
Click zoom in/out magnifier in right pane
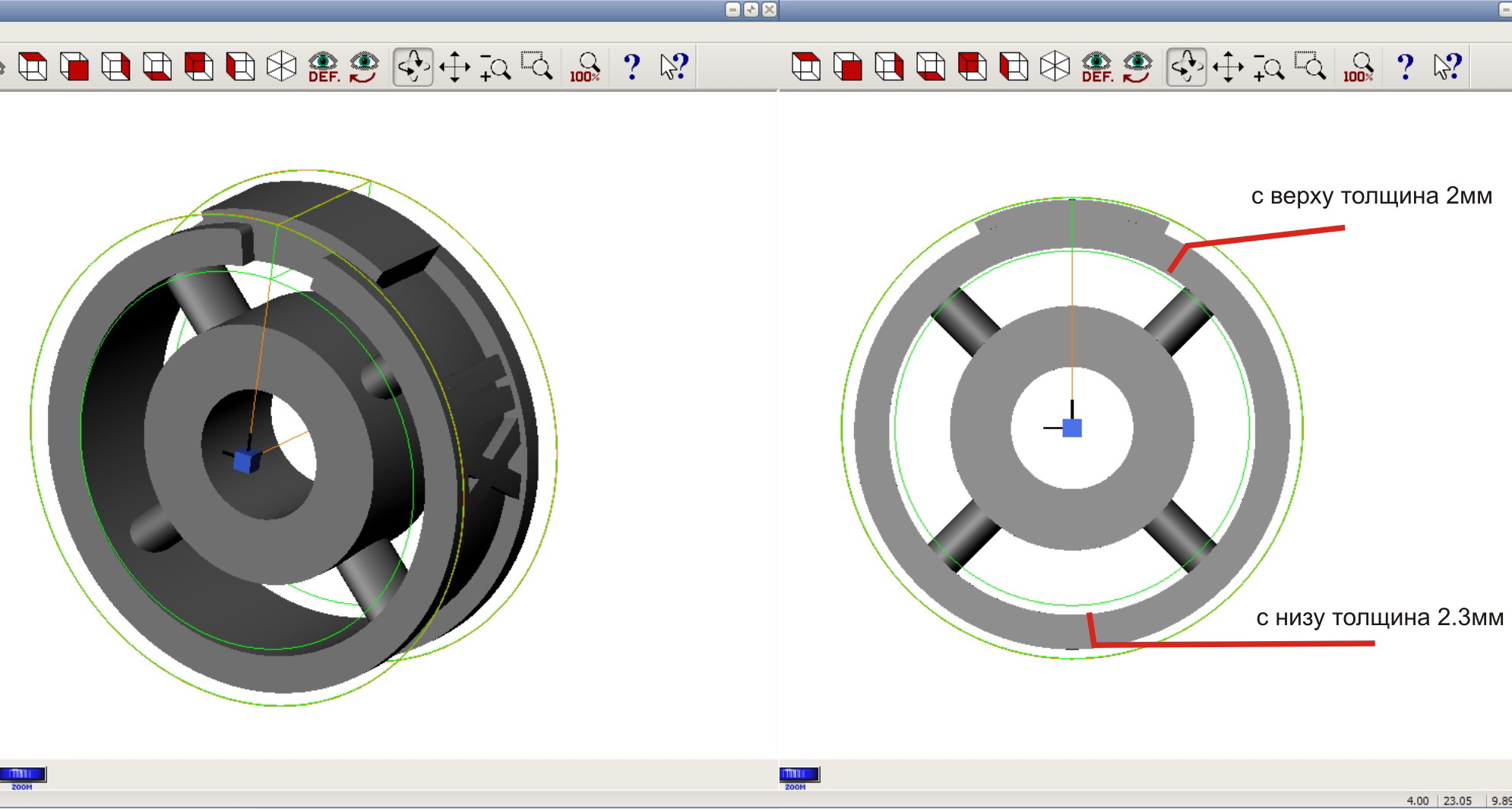pos(1269,67)
